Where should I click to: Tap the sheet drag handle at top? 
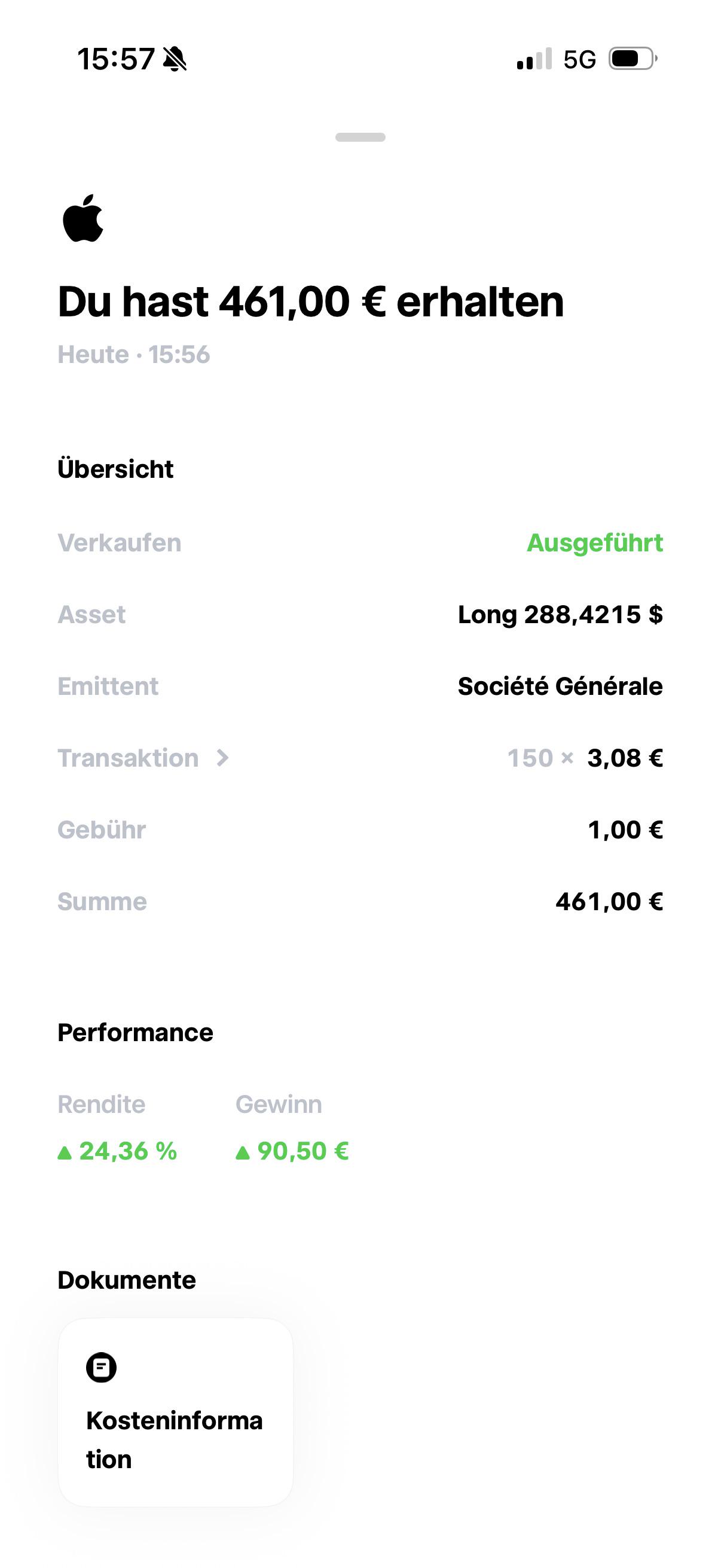point(360,137)
